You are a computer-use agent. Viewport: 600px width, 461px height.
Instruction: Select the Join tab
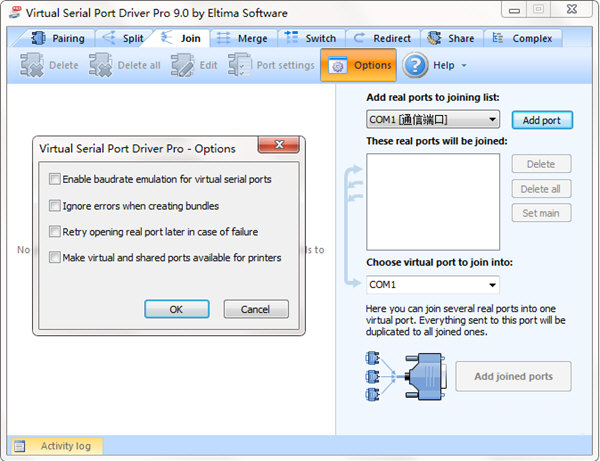(x=181, y=38)
